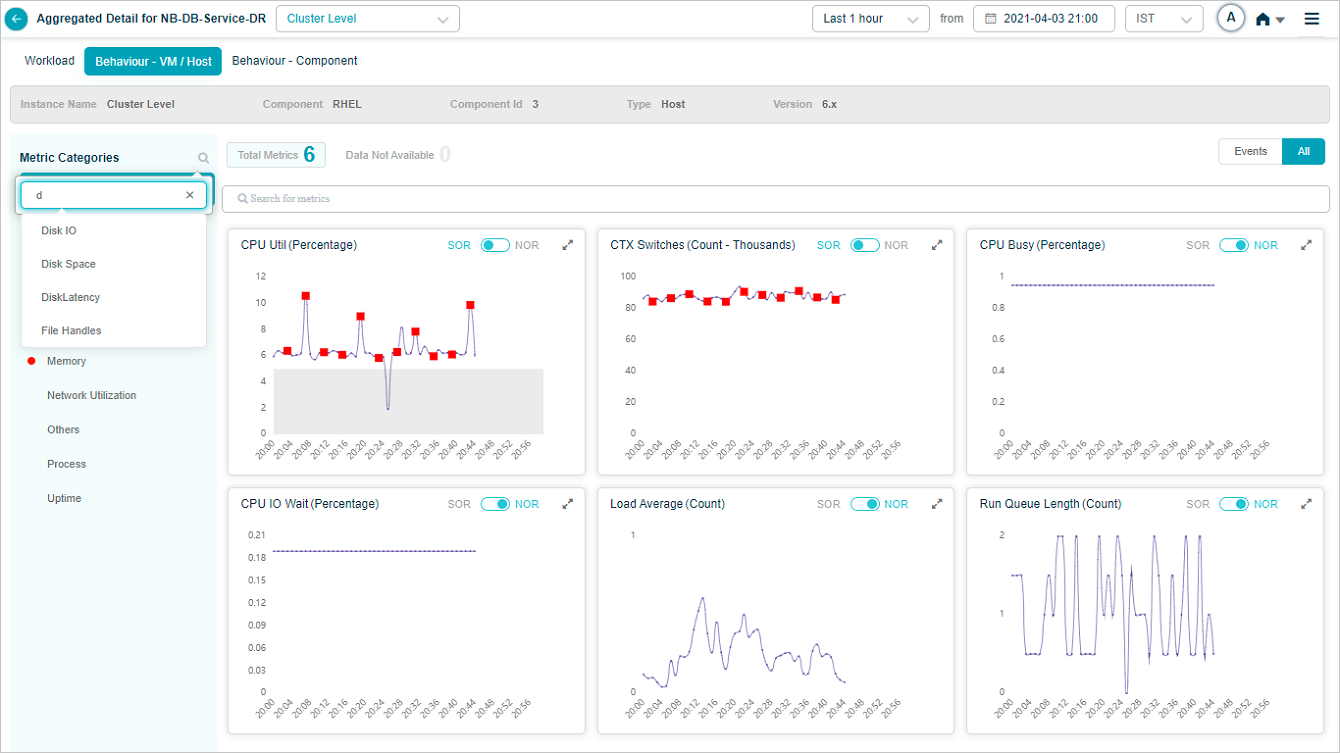Toggle SOR/NOR switch for CPU Util
The image size is (1340, 753).
495,245
